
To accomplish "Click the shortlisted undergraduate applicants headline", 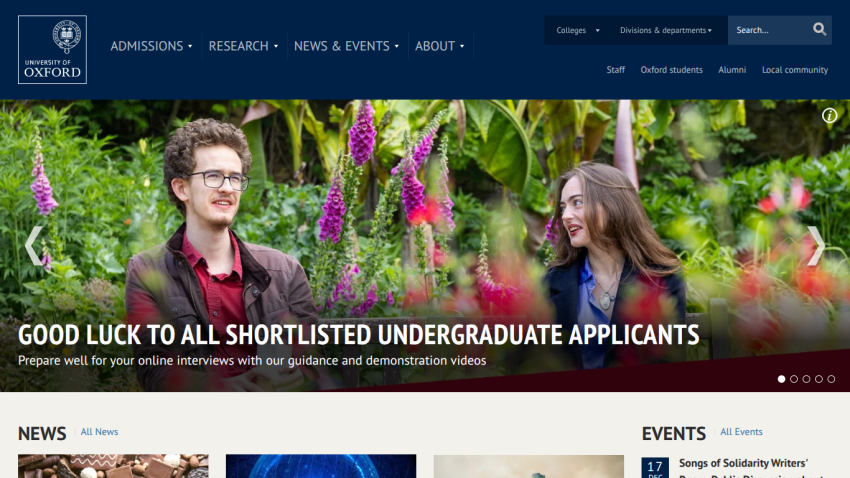I will tap(358, 335).
